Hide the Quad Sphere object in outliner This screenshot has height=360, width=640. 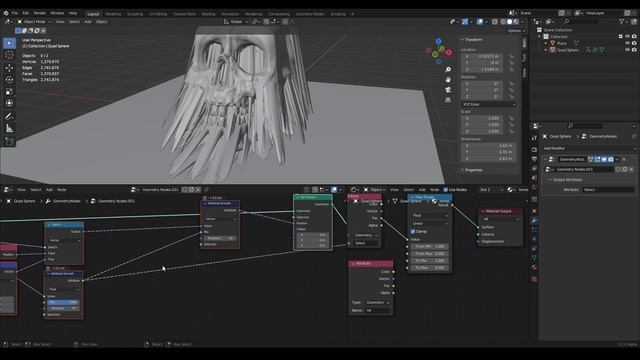pos(627,50)
